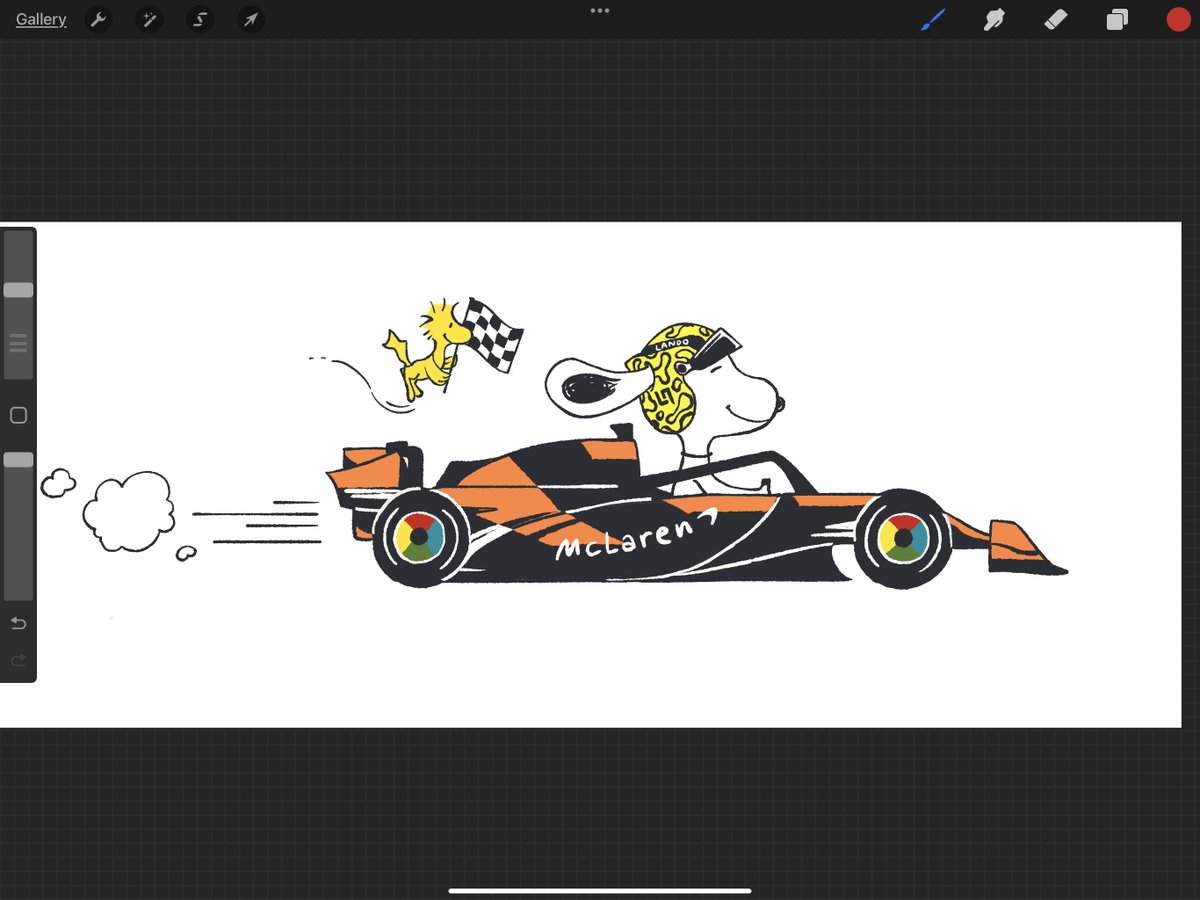Tap the iPad home indicator bar
This screenshot has height=900, width=1200.
click(x=600, y=889)
